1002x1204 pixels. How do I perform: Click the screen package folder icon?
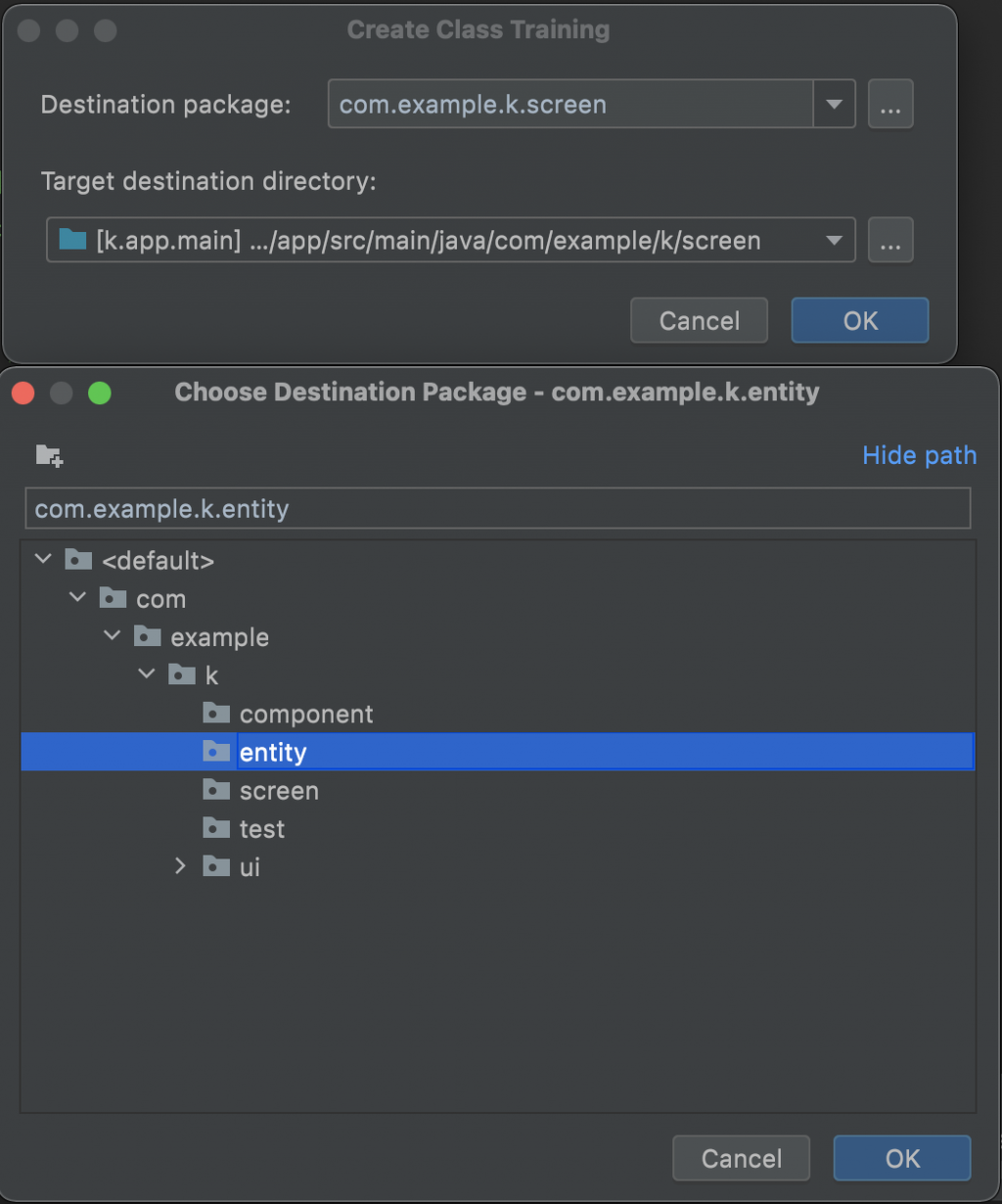(x=216, y=790)
